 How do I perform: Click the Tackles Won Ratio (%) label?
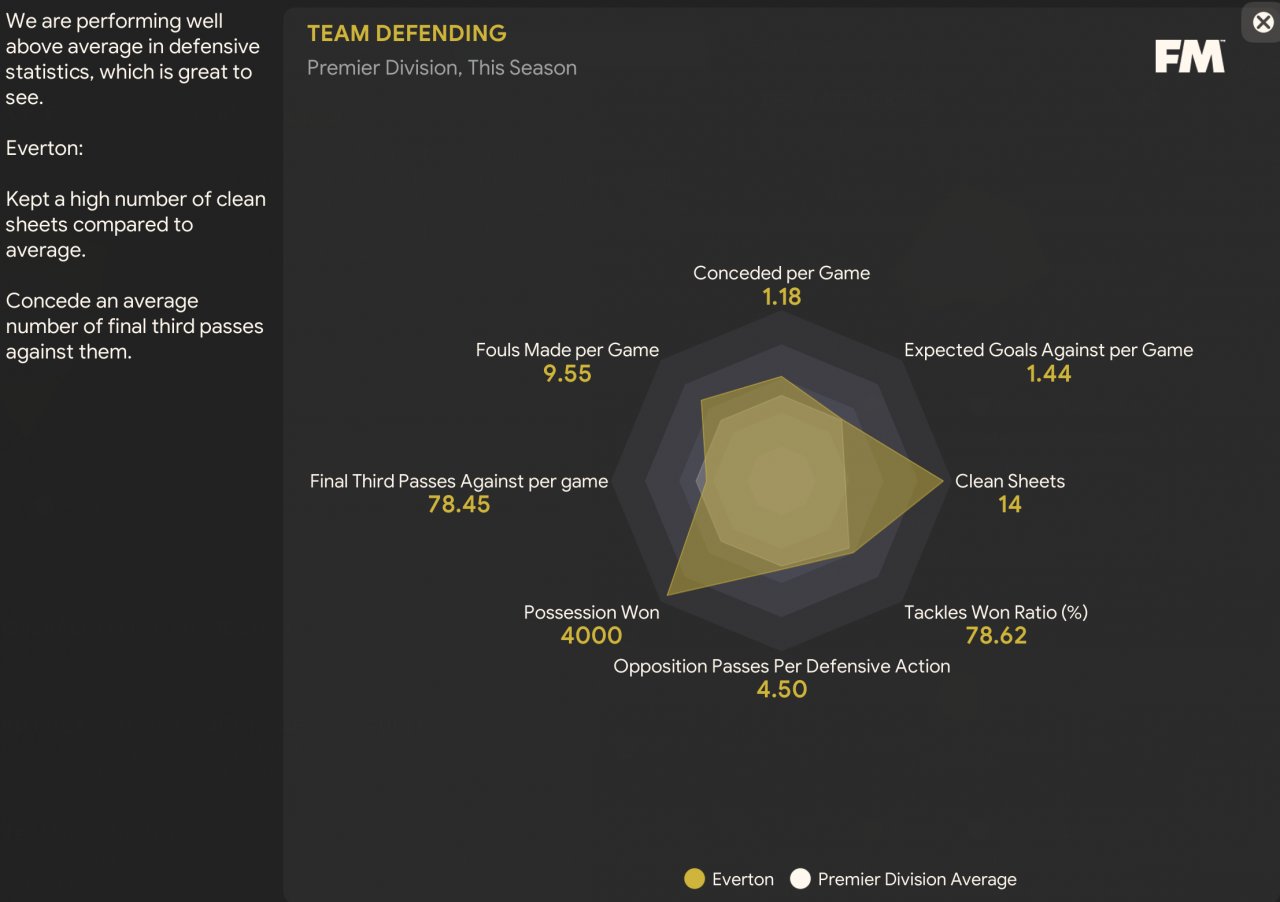click(x=995, y=612)
